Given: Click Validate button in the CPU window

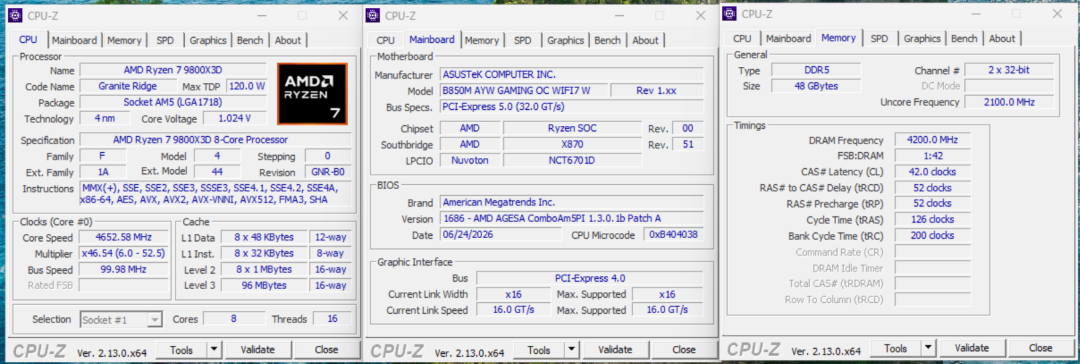Looking at the screenshot, I should 258,350.
